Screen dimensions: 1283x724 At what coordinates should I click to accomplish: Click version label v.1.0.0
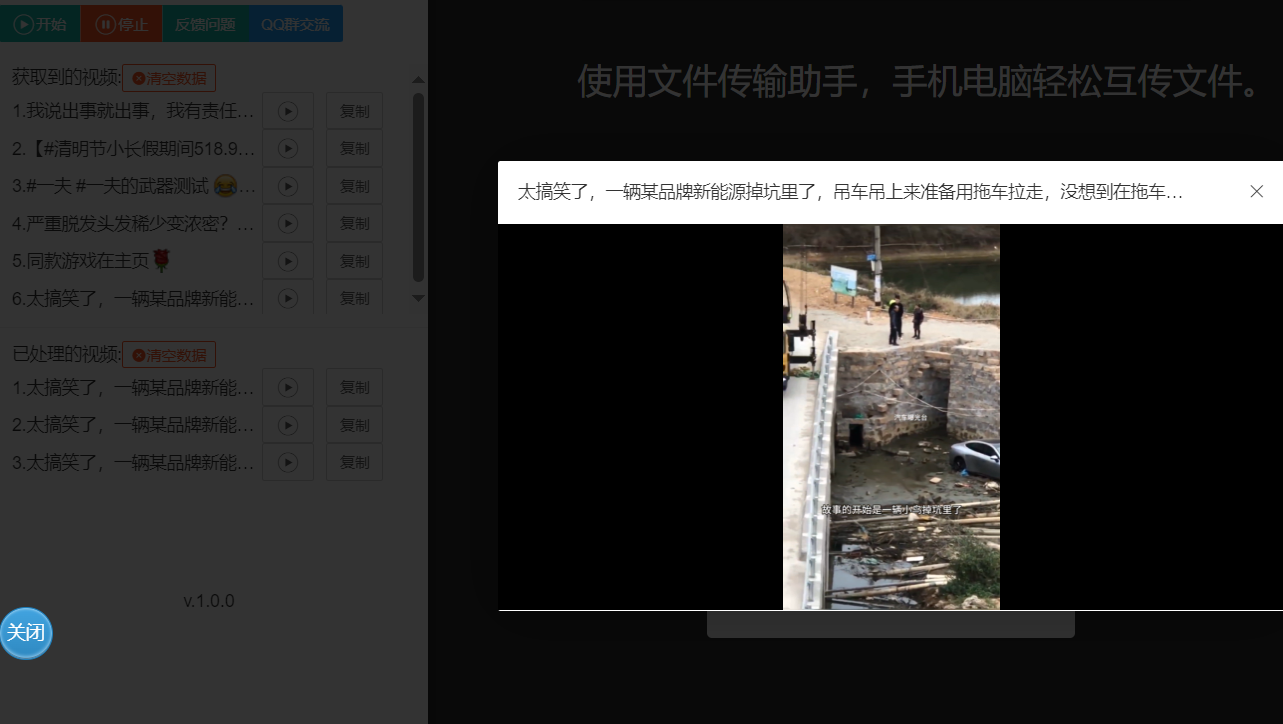(209, 601)
